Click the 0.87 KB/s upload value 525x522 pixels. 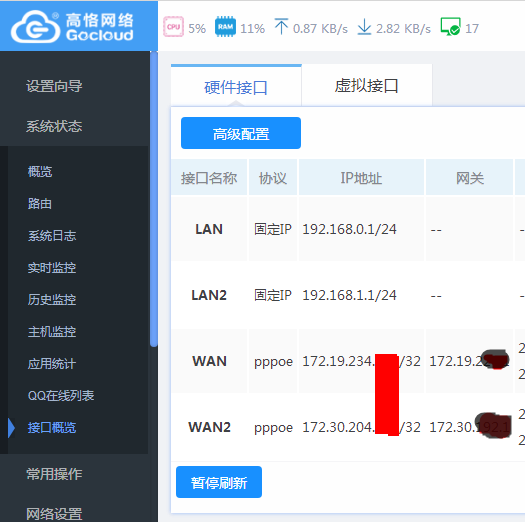point(320,29)
